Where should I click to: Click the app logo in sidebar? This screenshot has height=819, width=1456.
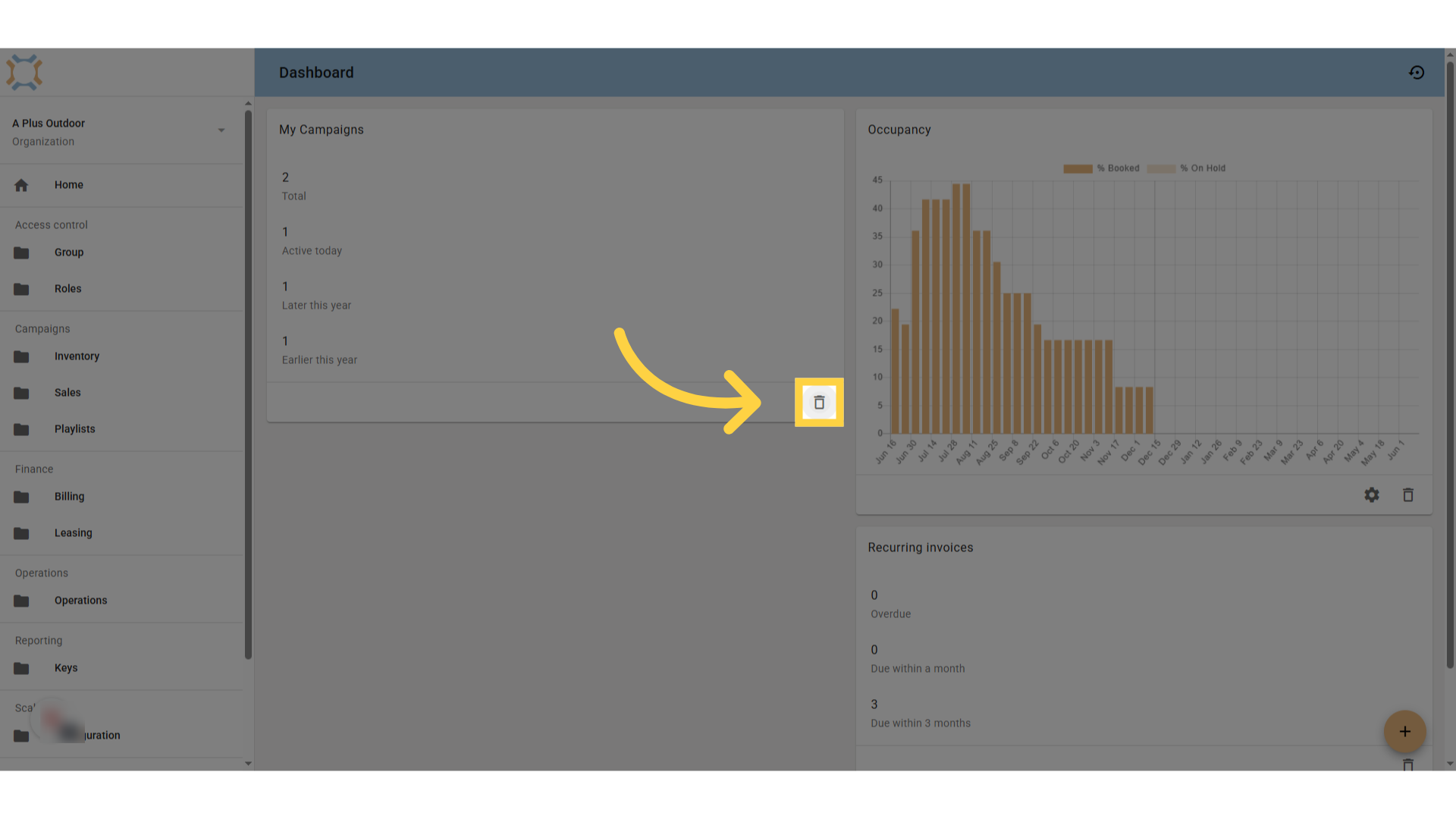[x=24, y=73]
